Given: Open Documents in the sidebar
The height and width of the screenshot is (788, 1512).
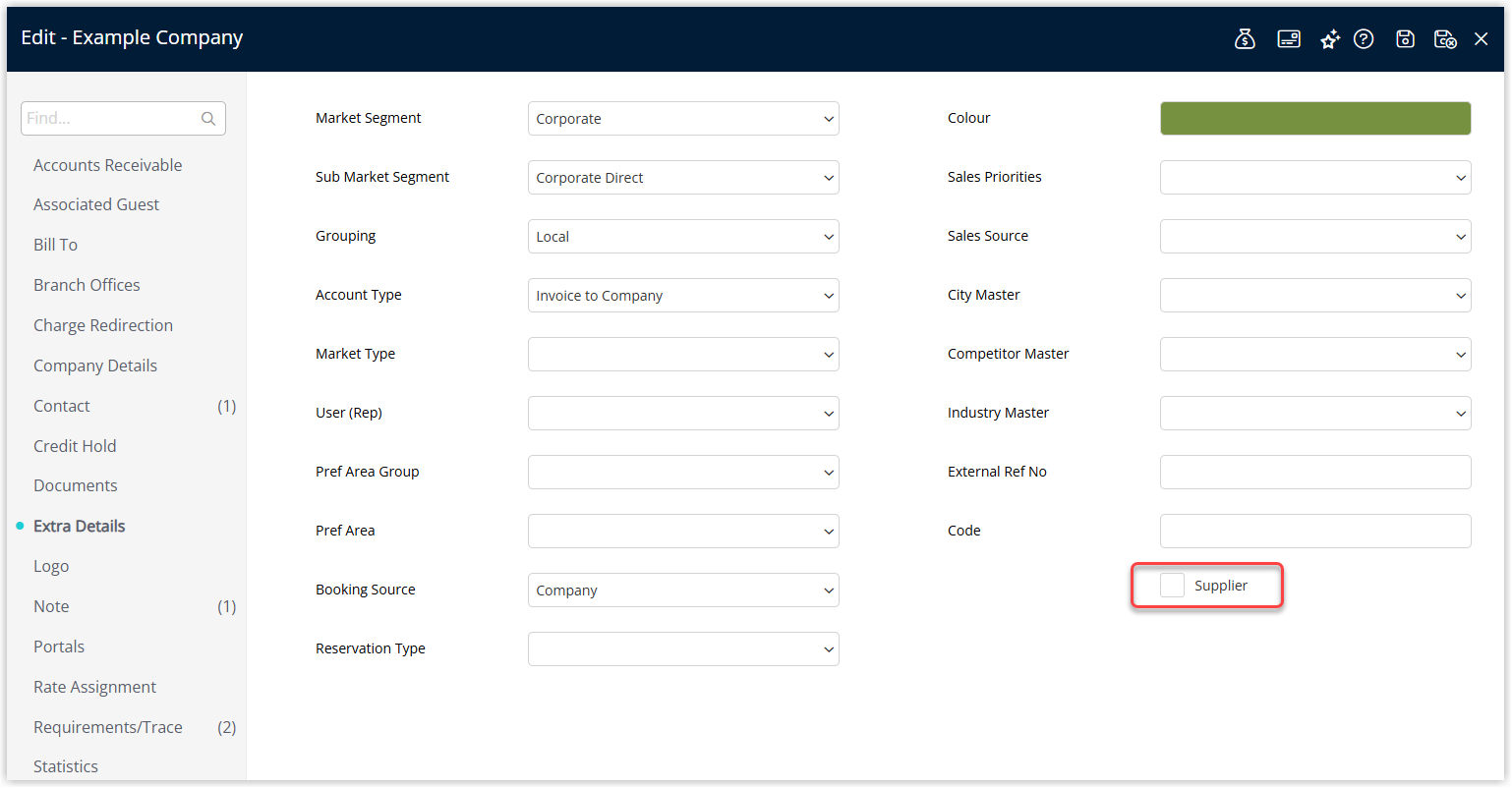Looking at the screenshot, I should (76, 485).
